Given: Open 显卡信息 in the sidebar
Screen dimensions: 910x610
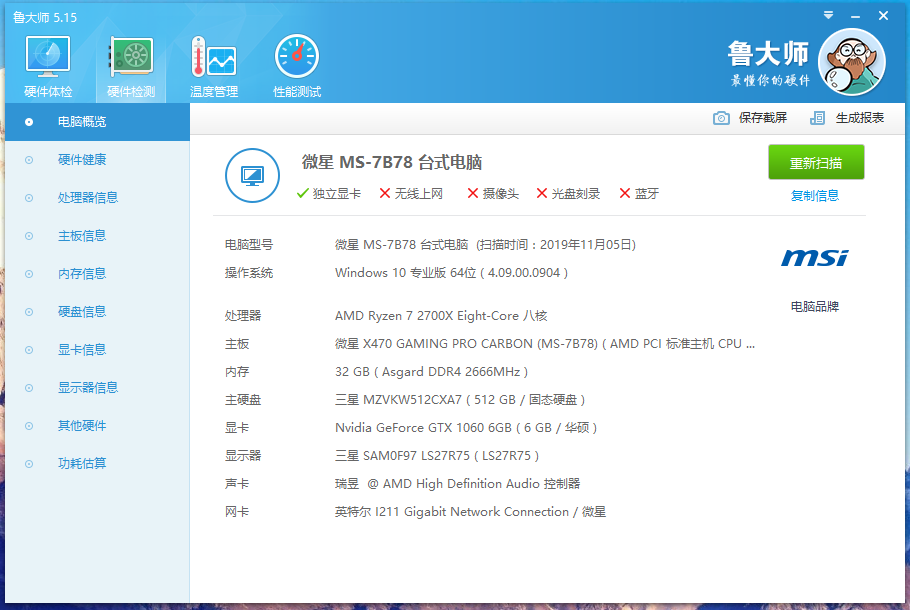Looking at the screenshot, I should [x=98, y=350].
